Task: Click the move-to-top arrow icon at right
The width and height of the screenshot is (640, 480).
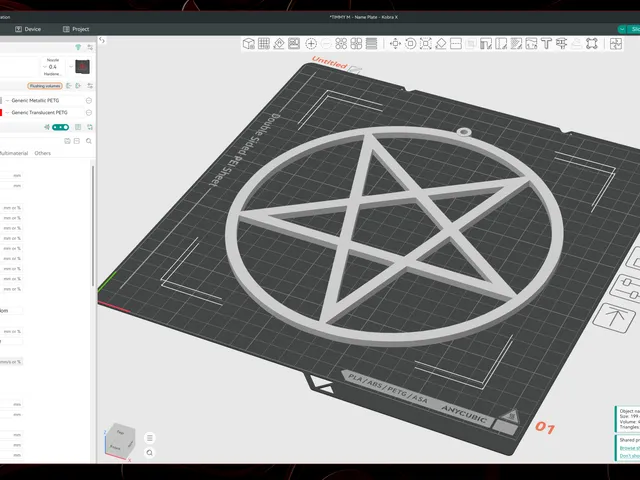Action: [x=614, y=318]
